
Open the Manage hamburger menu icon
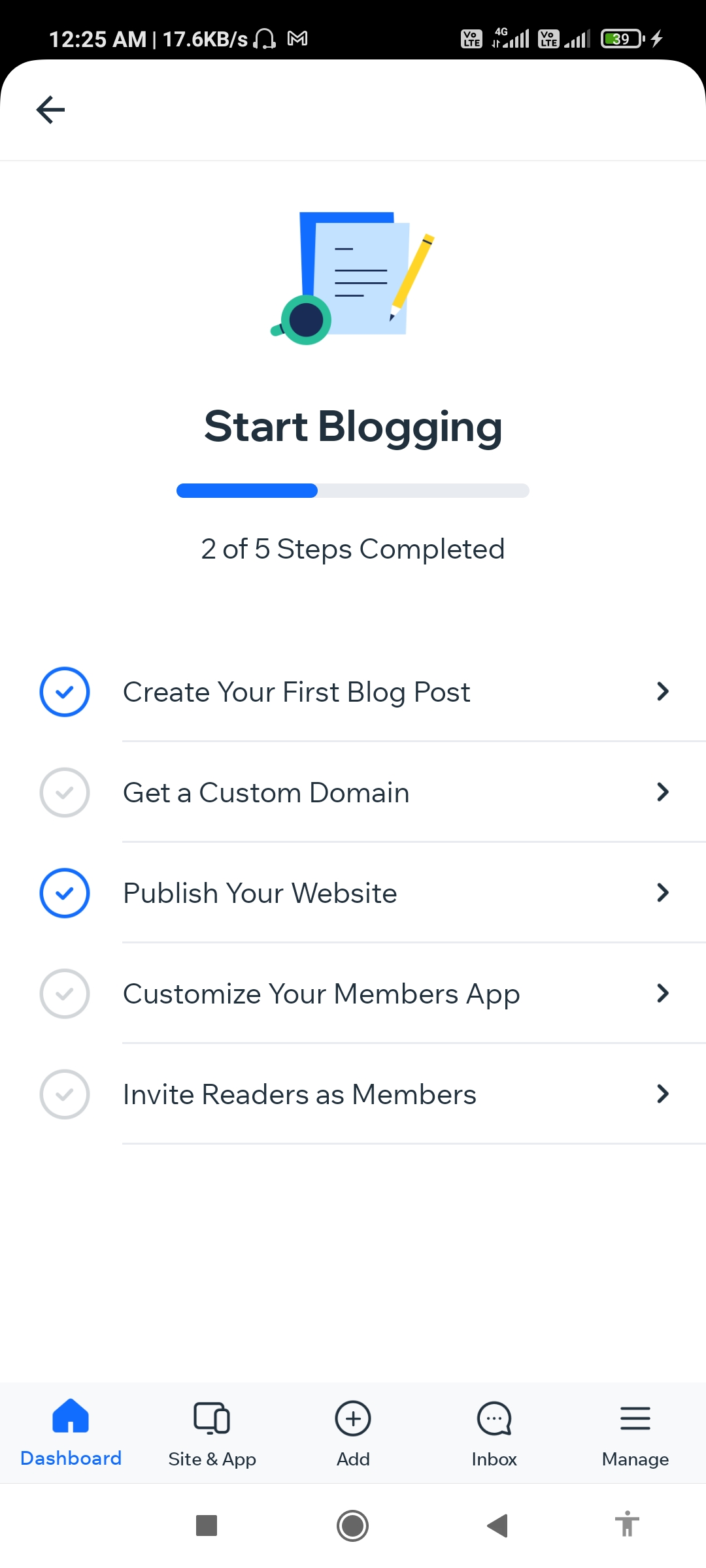click(635, 1418)
